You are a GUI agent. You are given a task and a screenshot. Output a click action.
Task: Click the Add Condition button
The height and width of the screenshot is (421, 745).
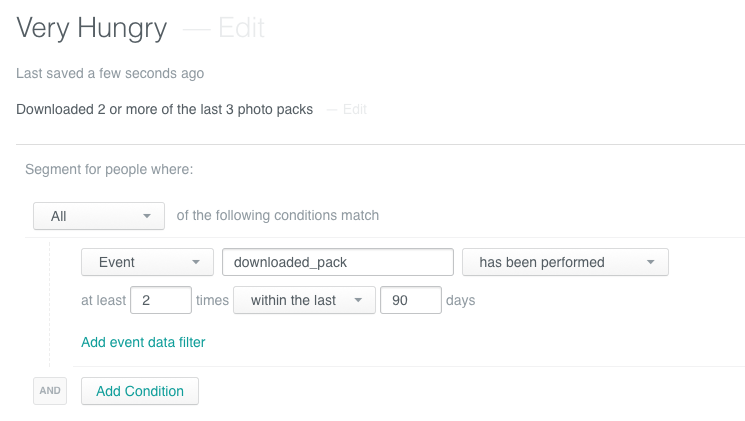coord(140,391)
